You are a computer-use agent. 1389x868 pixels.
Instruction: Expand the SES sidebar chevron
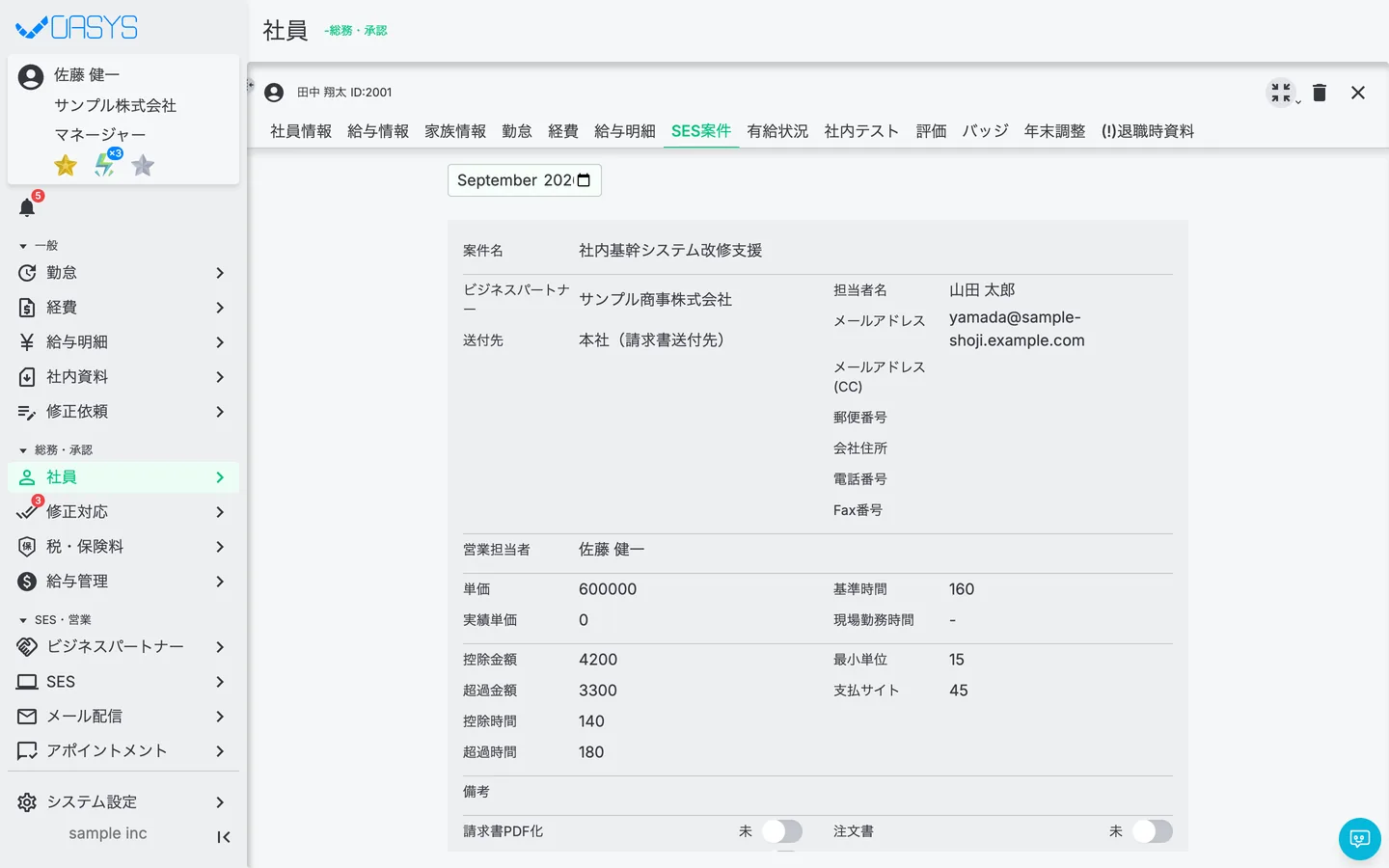220,682
